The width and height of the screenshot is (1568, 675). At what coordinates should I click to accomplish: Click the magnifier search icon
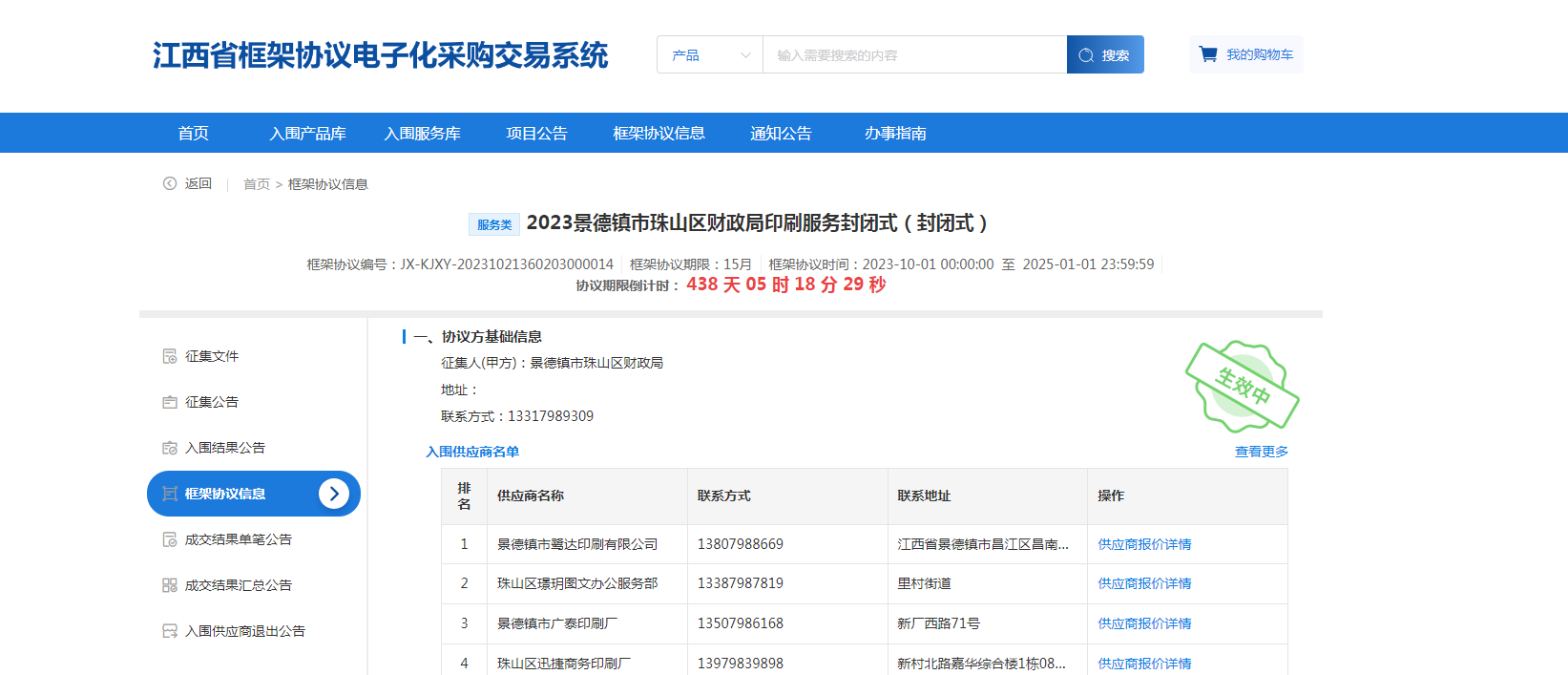tap(1086, 55)
